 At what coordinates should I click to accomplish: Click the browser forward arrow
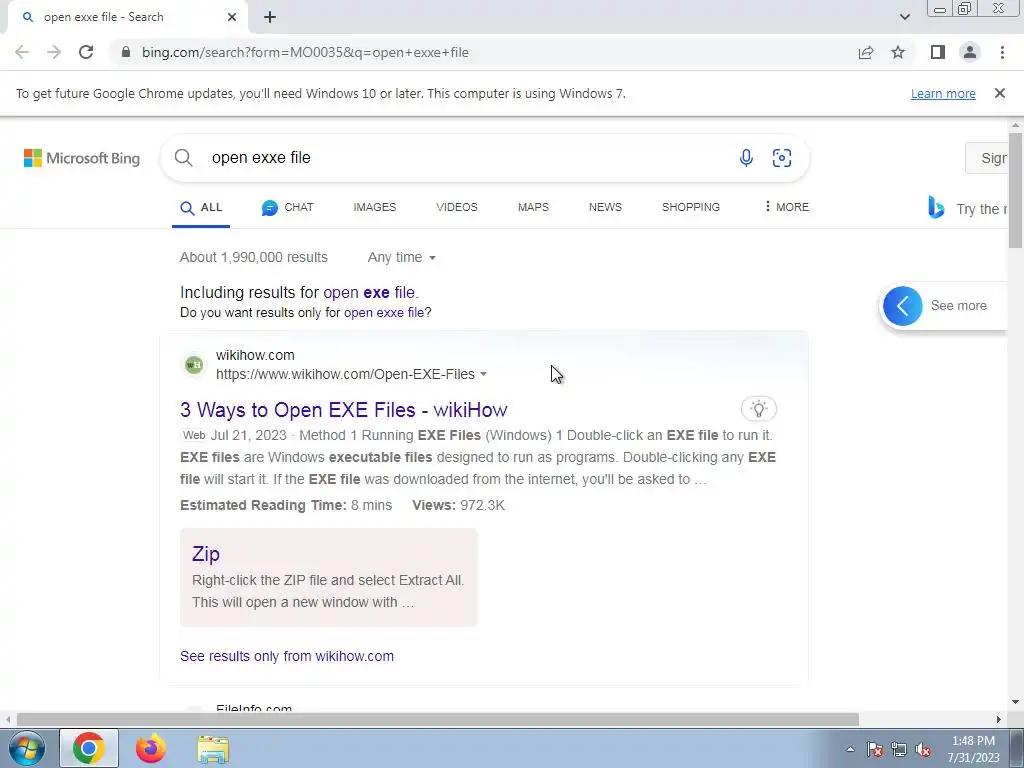click(x=54, y=52)
